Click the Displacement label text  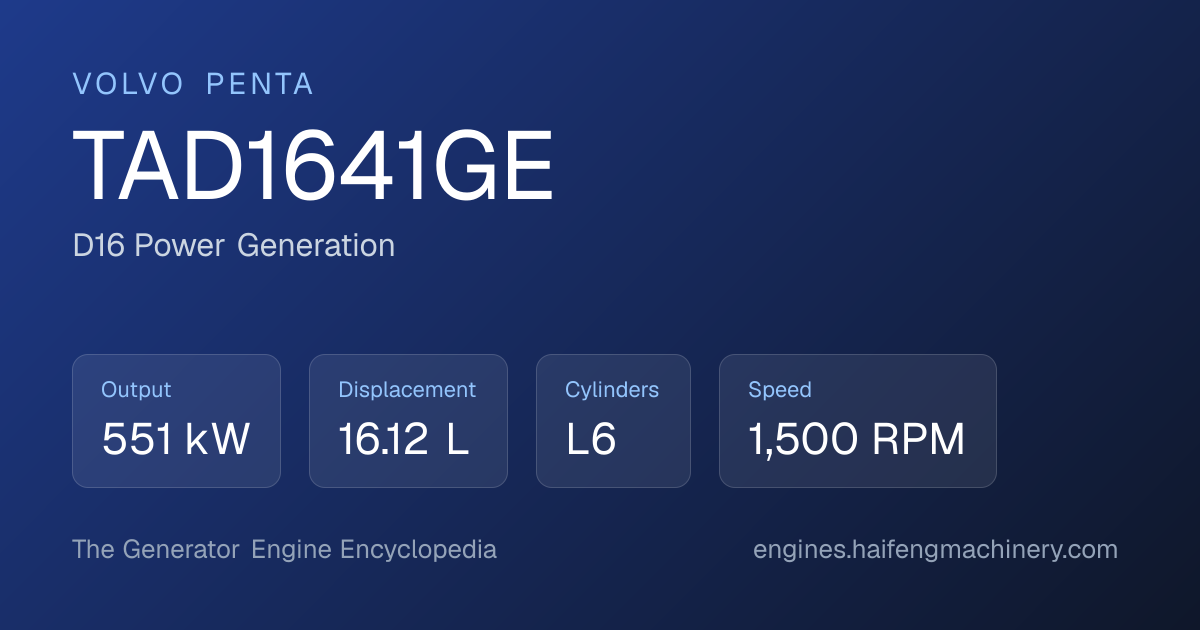click(x=407, y=390)
